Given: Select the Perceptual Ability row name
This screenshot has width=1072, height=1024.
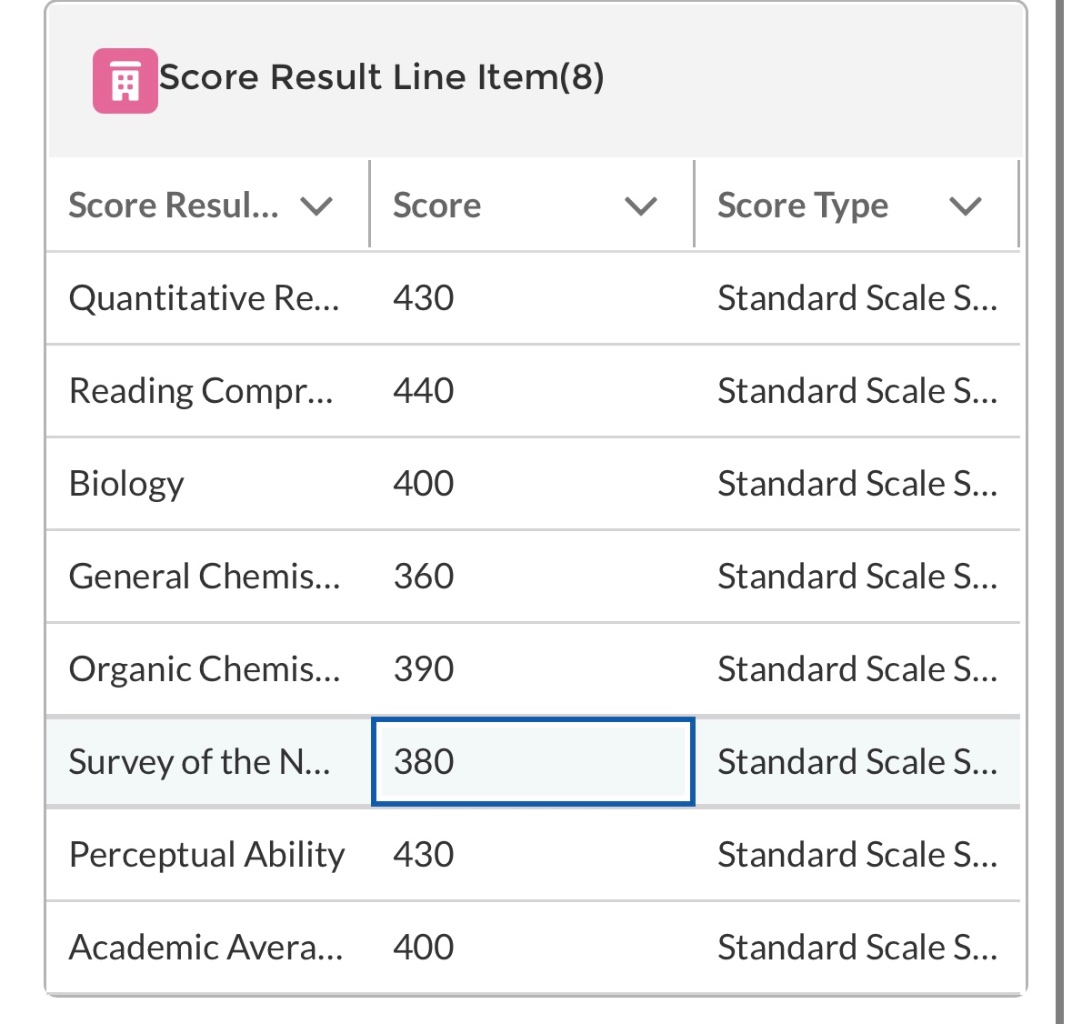Looking at the screenshot, I should [207, 854].
